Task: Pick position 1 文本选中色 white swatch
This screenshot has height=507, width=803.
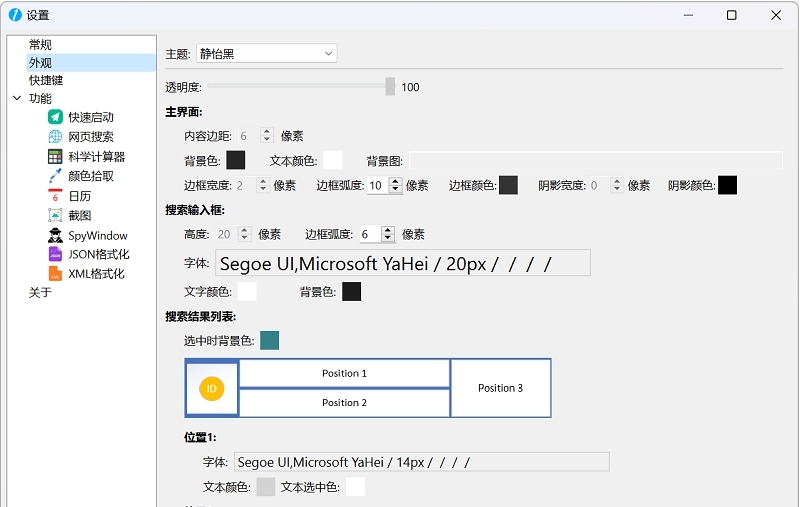Action: [x=355, y=487]
